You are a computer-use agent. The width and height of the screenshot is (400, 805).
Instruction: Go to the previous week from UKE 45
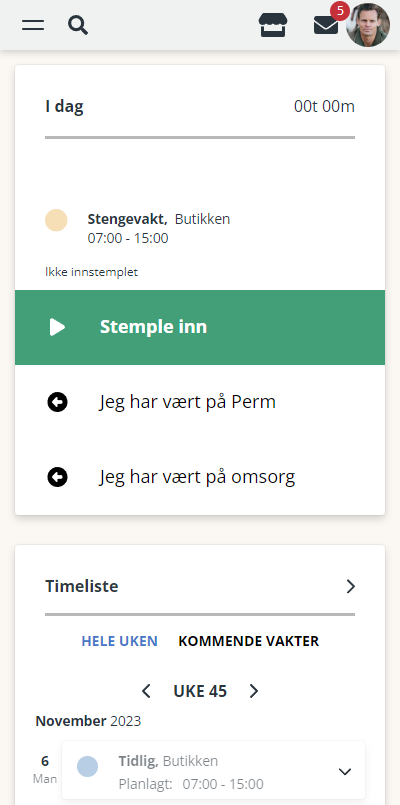coord(146,692)
